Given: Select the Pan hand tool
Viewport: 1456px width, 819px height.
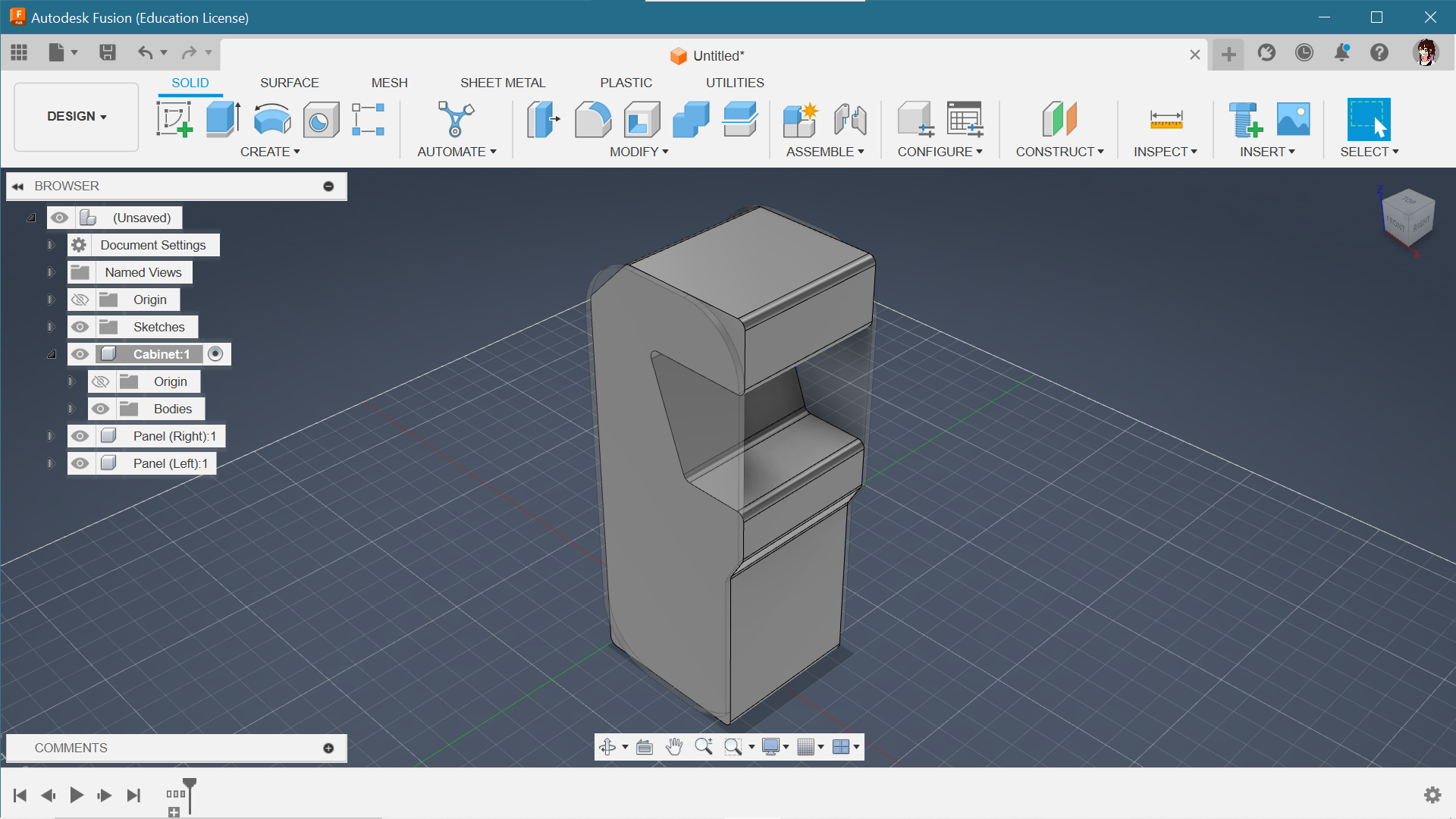Looking at the screenshot, I should 674,747.
